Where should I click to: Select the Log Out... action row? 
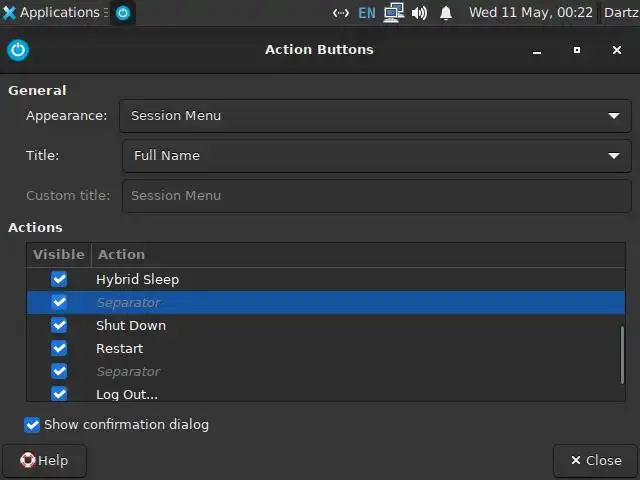(300, 394)
